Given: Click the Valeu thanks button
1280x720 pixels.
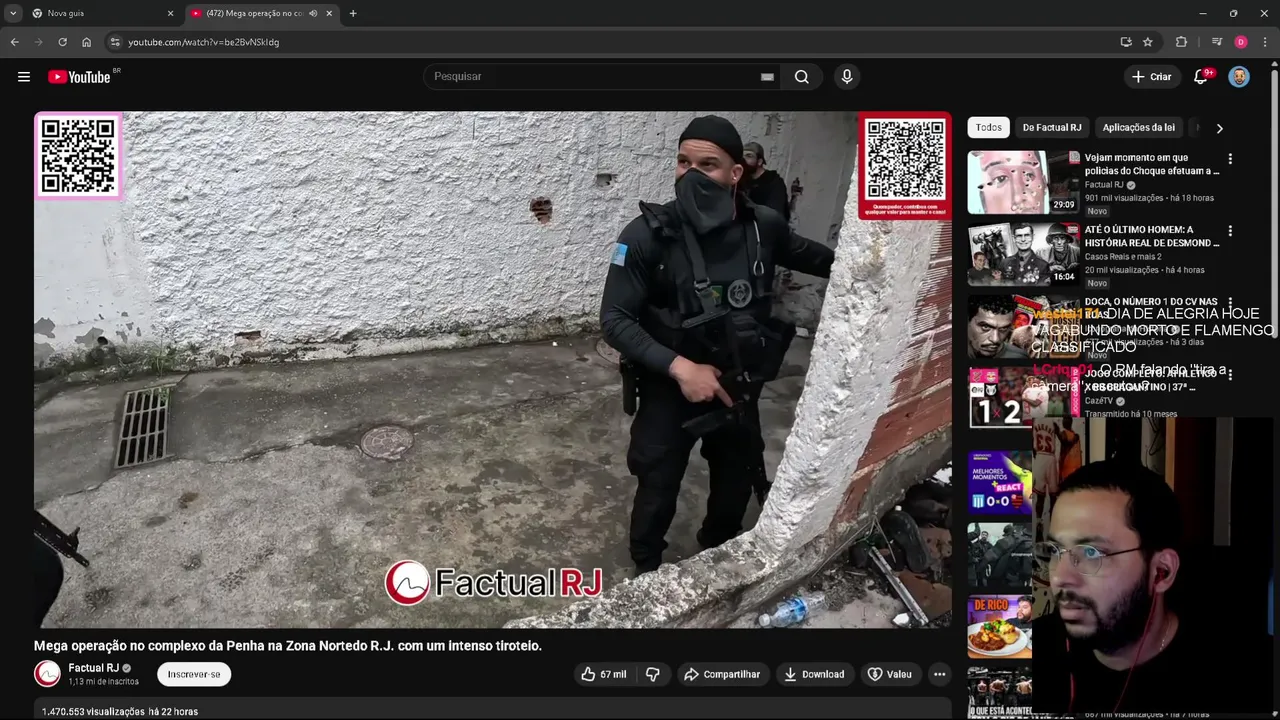Looking at the screenshot, I should point(889,674).
